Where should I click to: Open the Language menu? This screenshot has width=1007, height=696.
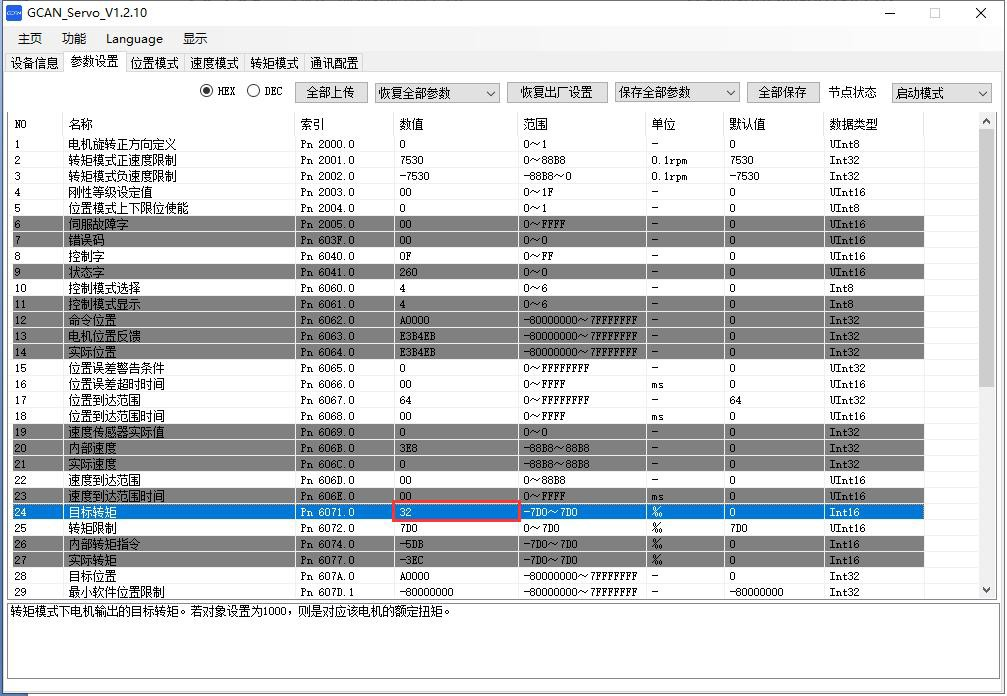[134, 39]
